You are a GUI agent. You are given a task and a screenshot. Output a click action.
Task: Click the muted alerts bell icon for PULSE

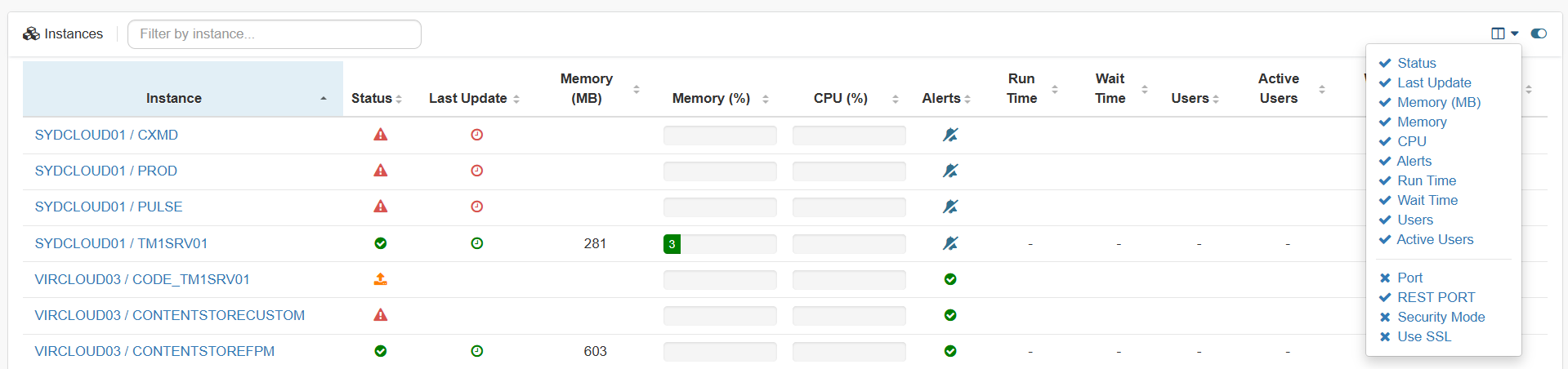[950, 207]
